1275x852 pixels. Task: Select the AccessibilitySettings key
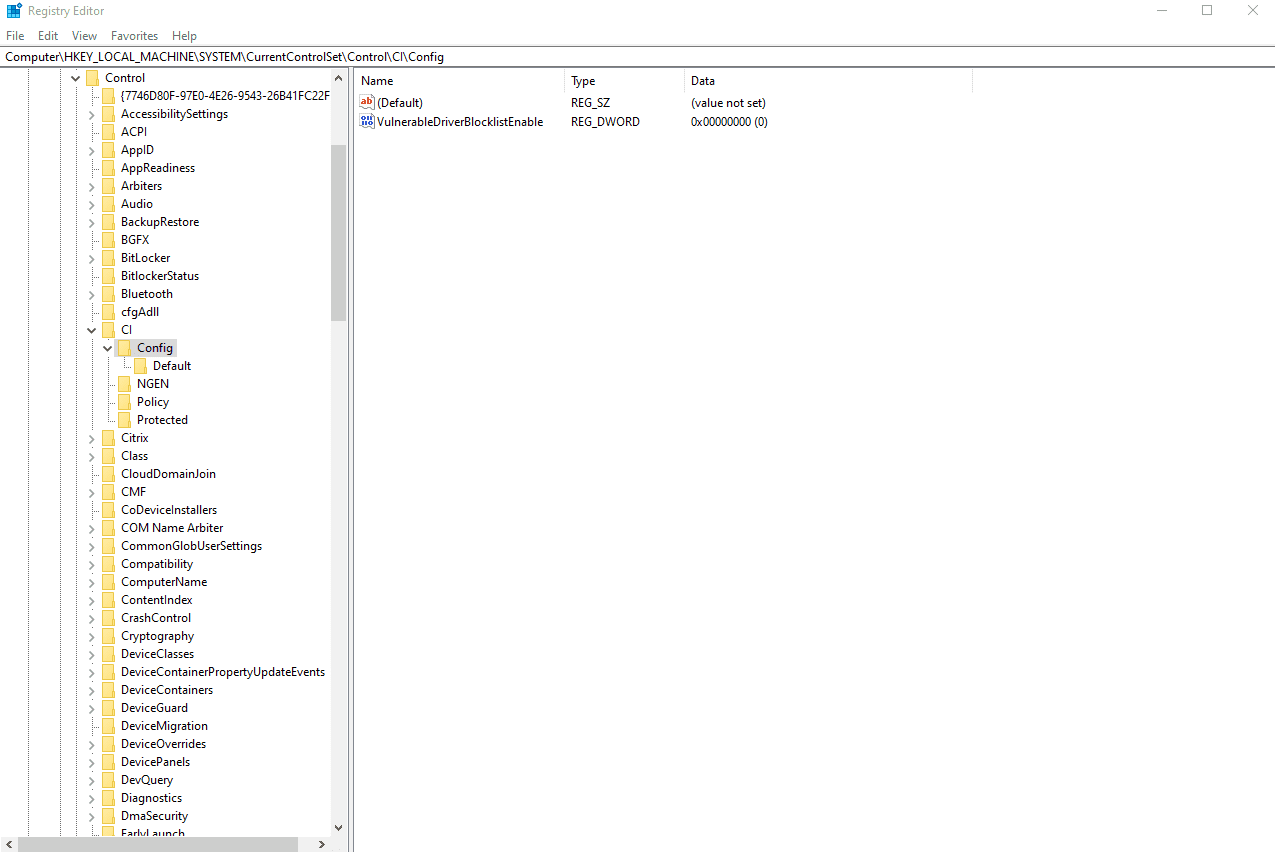[x=174, y=113]
